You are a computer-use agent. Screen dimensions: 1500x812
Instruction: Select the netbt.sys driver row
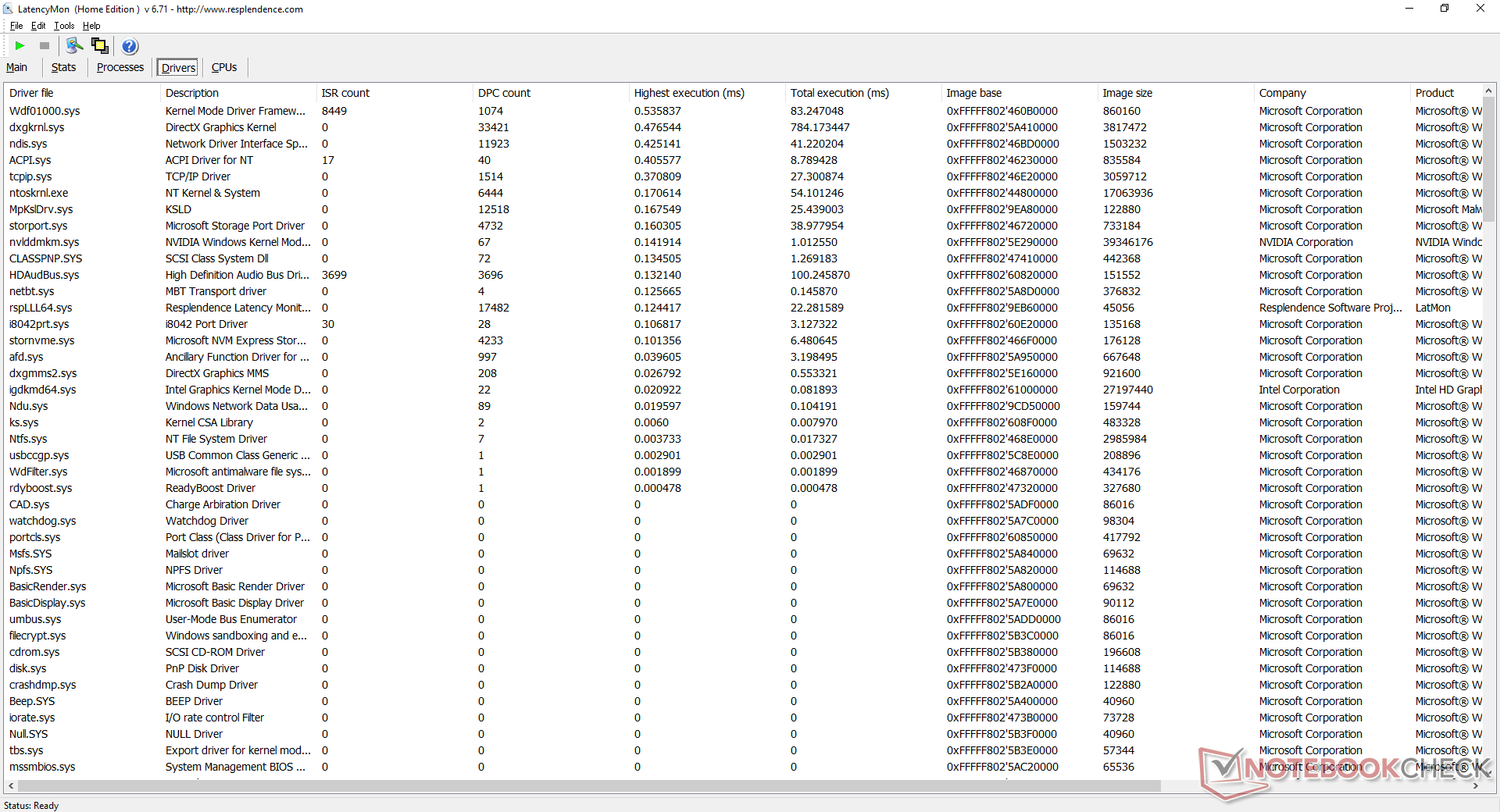(x=743, y=291)
